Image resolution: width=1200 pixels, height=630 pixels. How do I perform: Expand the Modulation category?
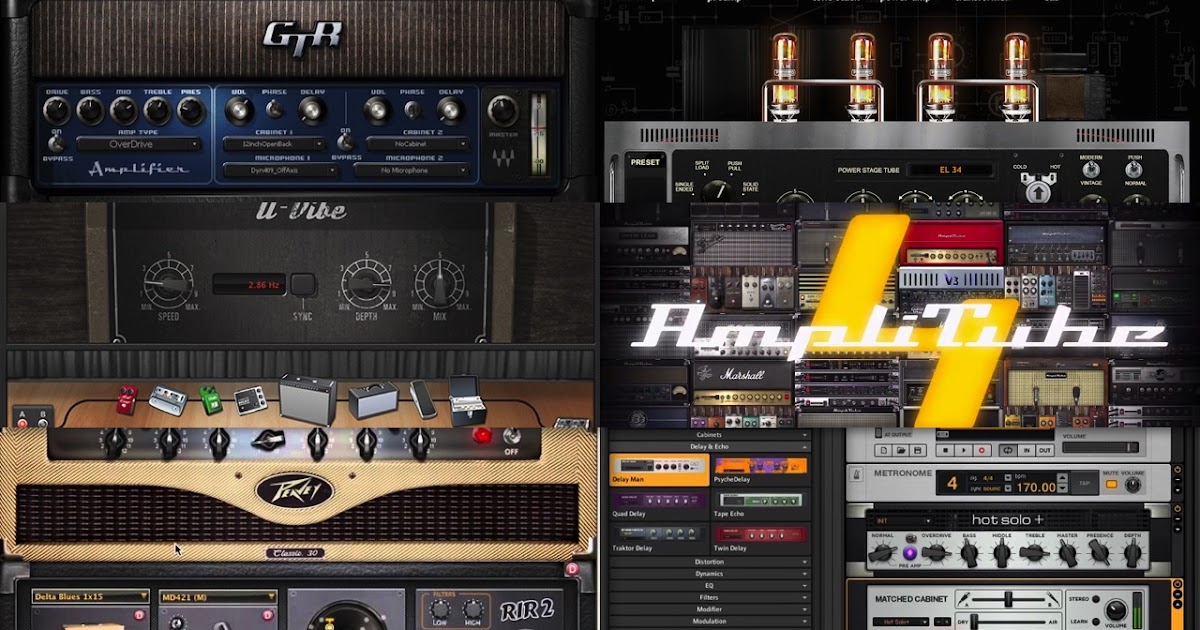[x=710, y=621]
